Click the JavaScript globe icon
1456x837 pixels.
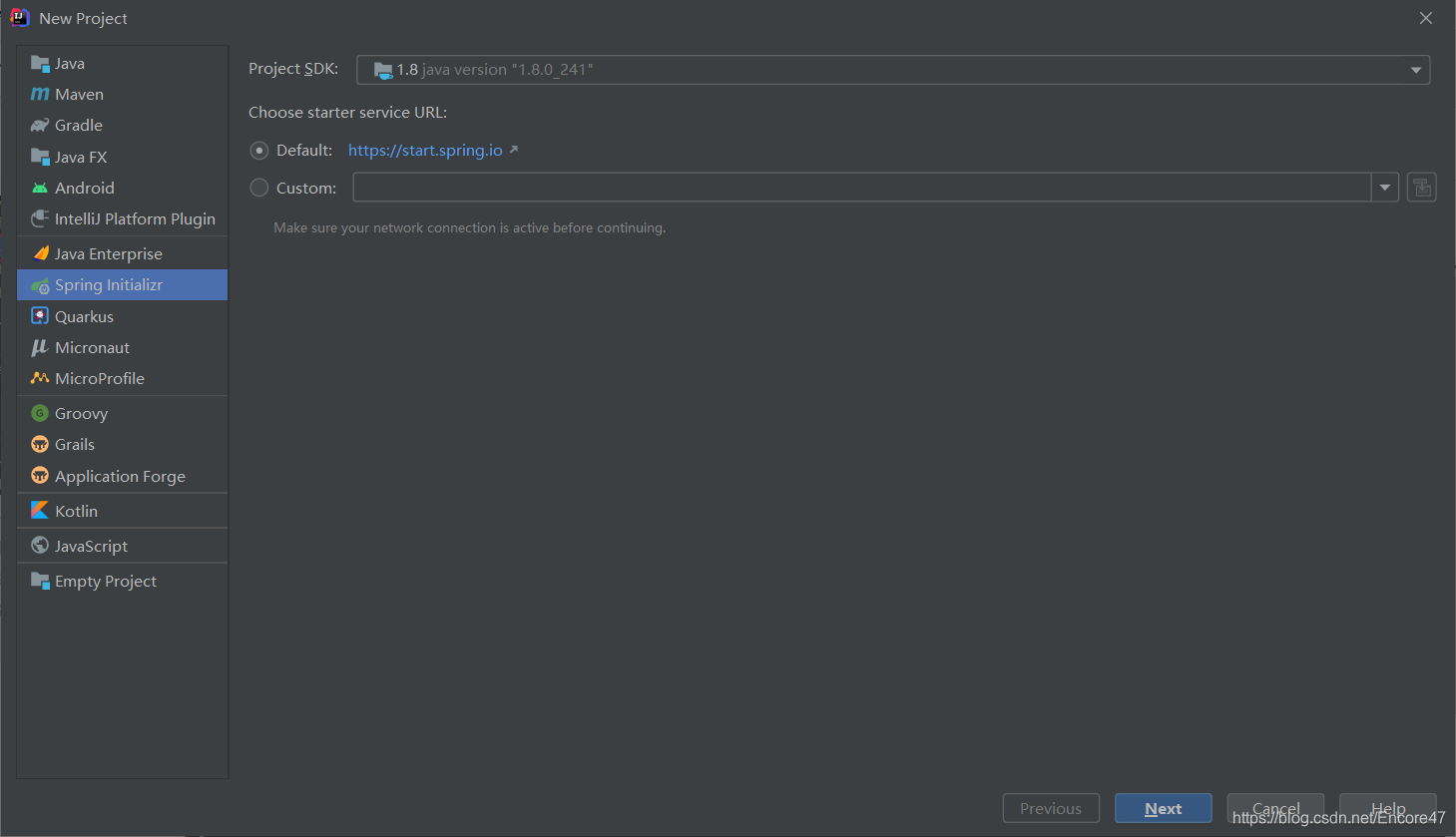click(x=40, y=545)
